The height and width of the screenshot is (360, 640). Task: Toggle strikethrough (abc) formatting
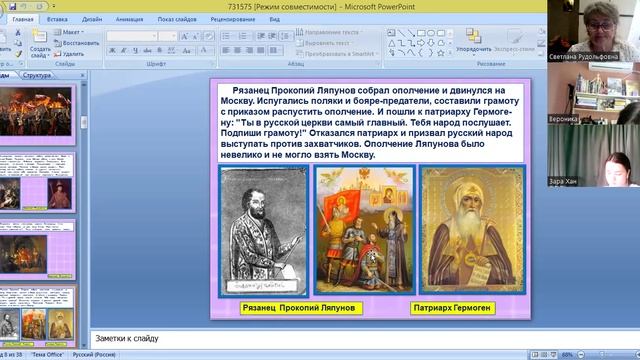(x=147, y=51)
